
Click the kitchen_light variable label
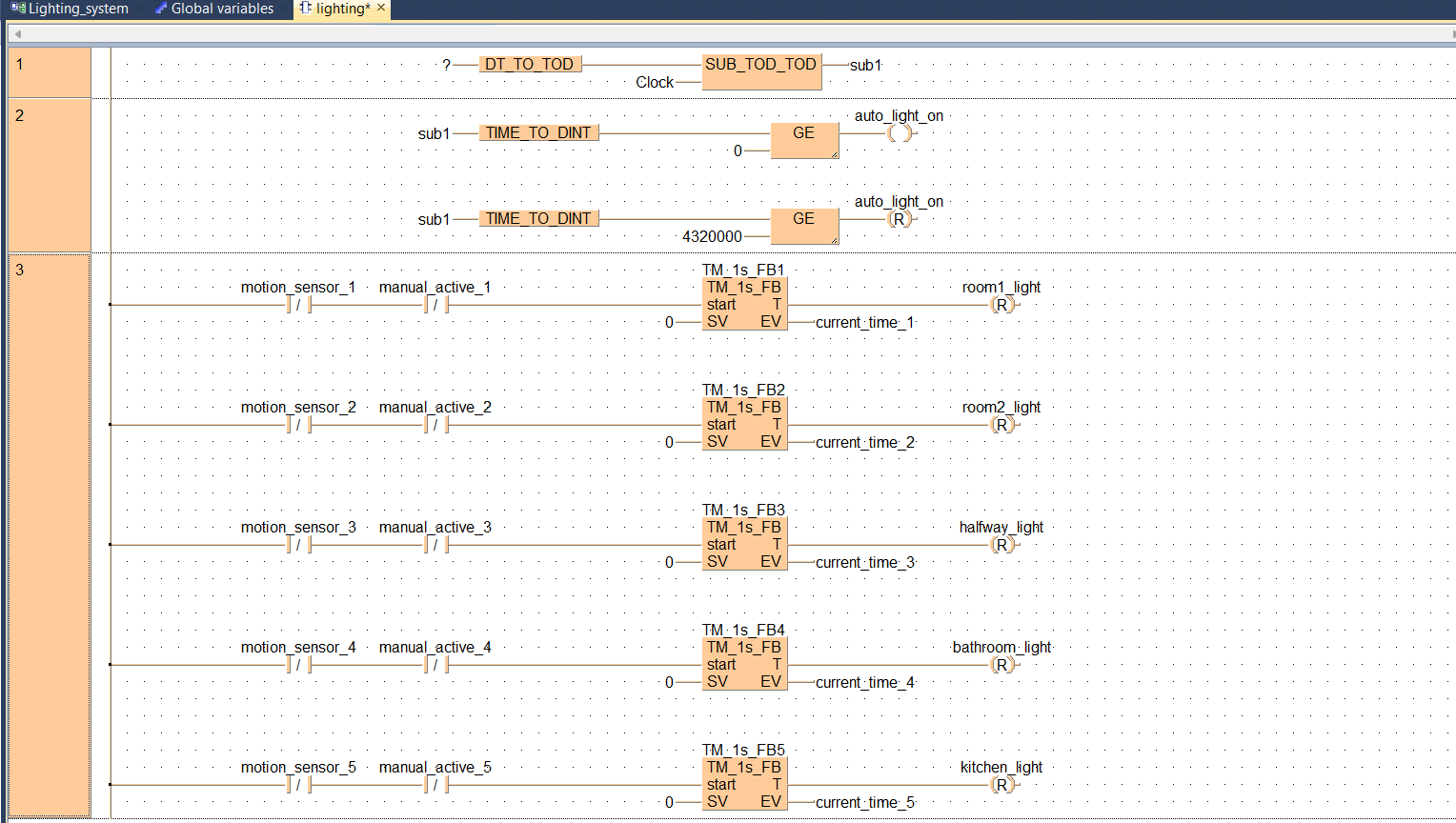click(x=1001, y=768)
